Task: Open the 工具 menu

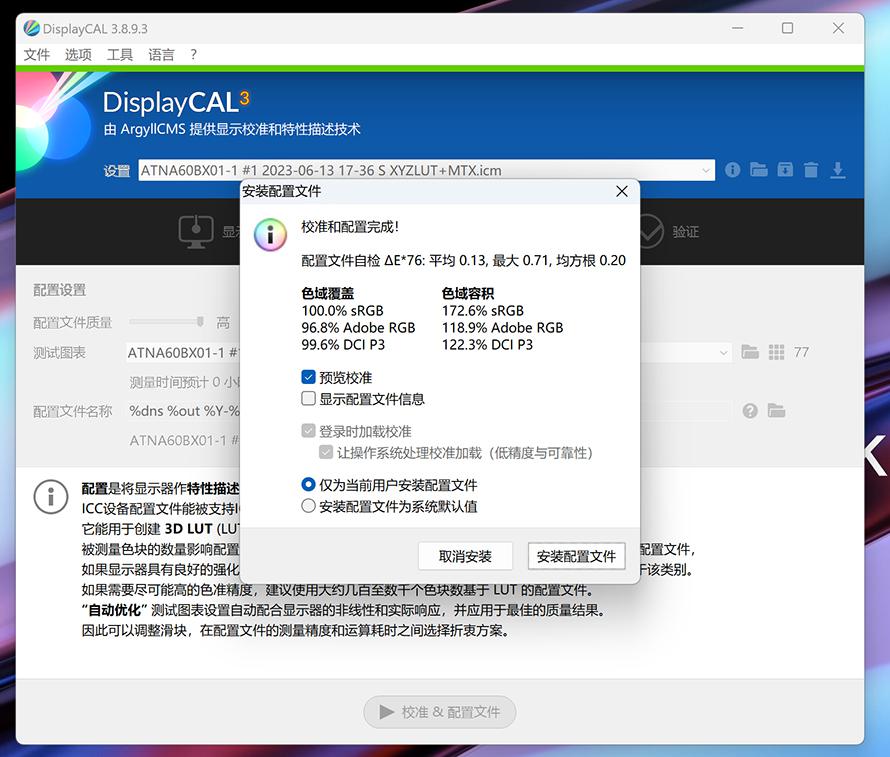Action: point(120,54)
